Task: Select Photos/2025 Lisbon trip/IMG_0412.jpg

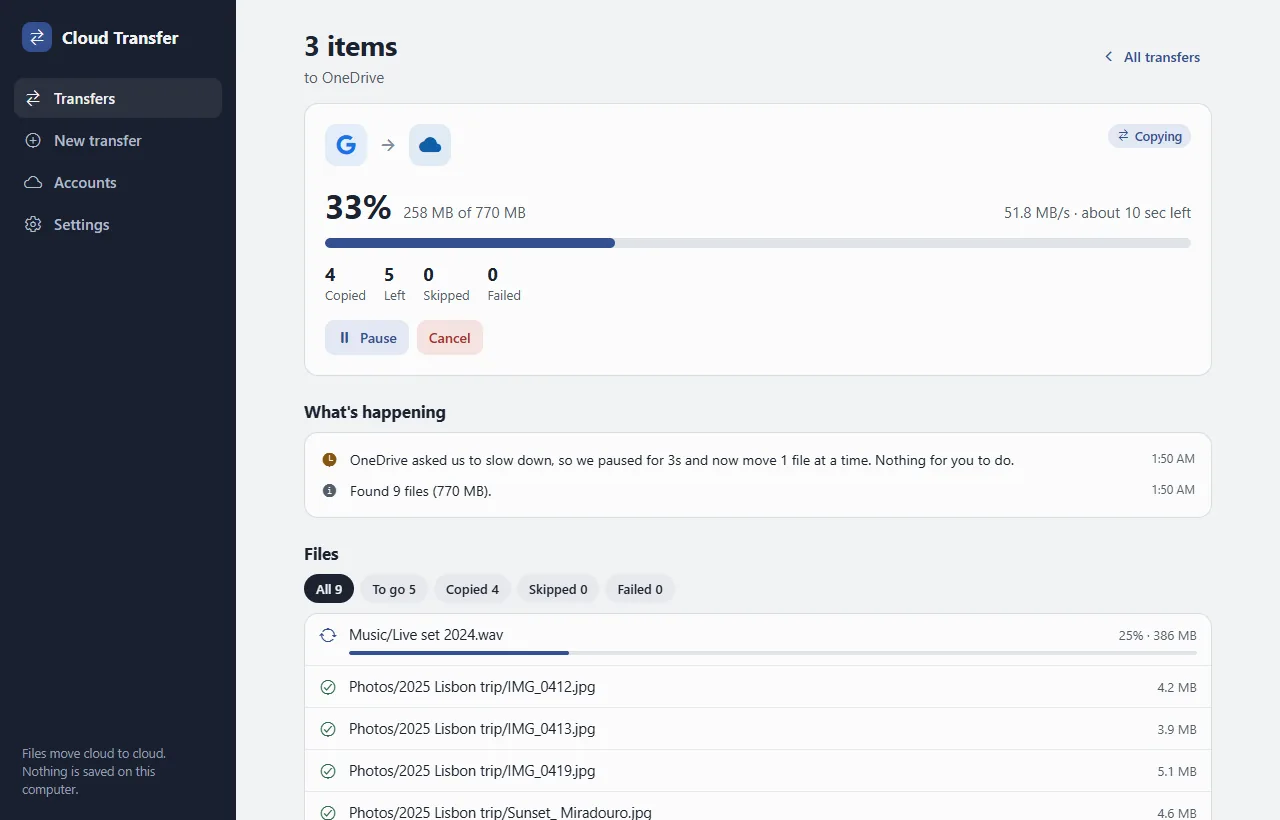Action: pyautogui.click(x=758, y=687)
